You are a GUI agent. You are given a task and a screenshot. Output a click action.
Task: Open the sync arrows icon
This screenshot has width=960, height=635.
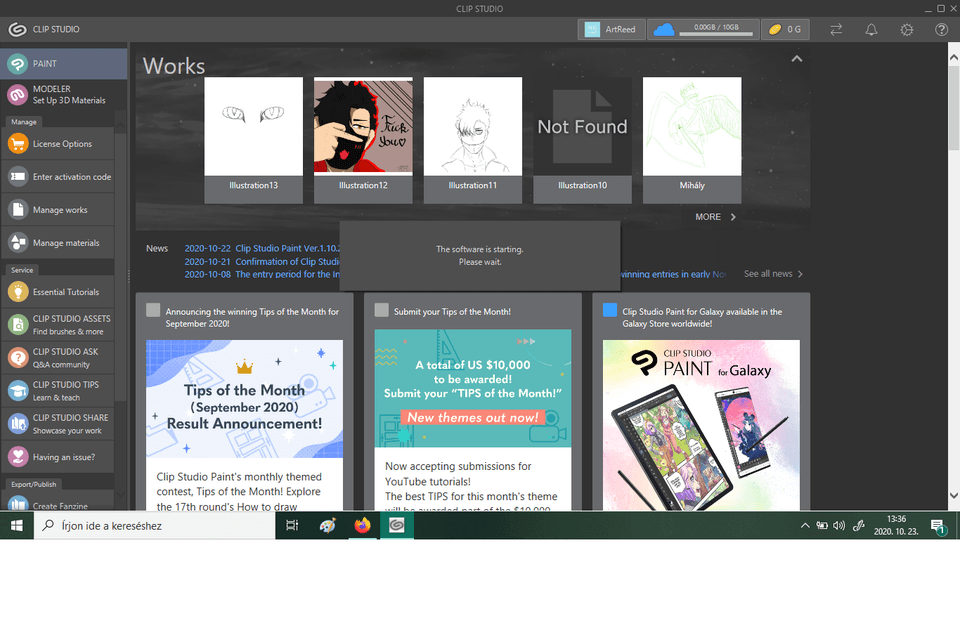pyautogui.click(x=835, y=29)
